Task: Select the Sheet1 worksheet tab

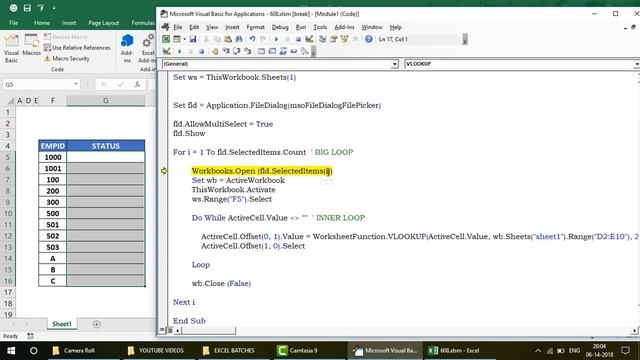Action: click(62, 324)
